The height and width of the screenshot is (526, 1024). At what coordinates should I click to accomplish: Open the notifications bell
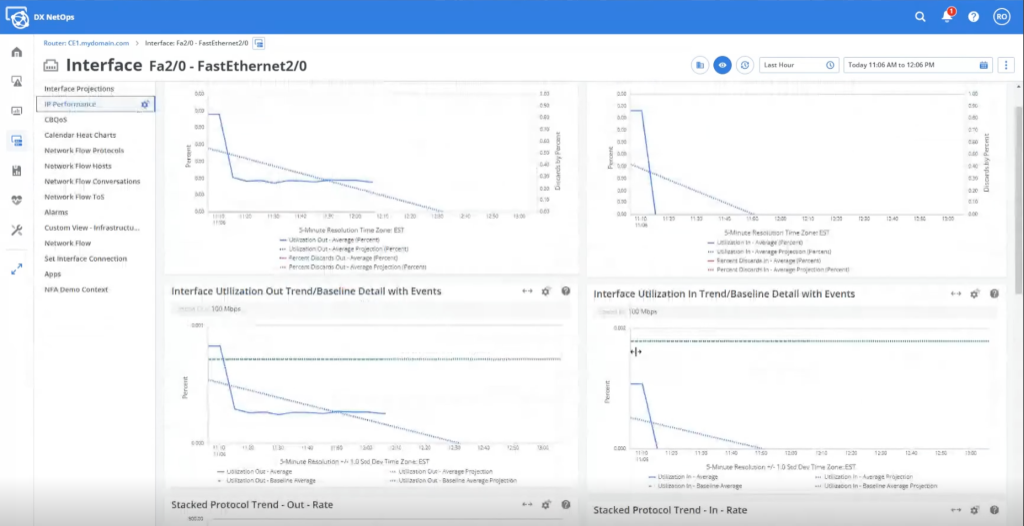[946, 17]
